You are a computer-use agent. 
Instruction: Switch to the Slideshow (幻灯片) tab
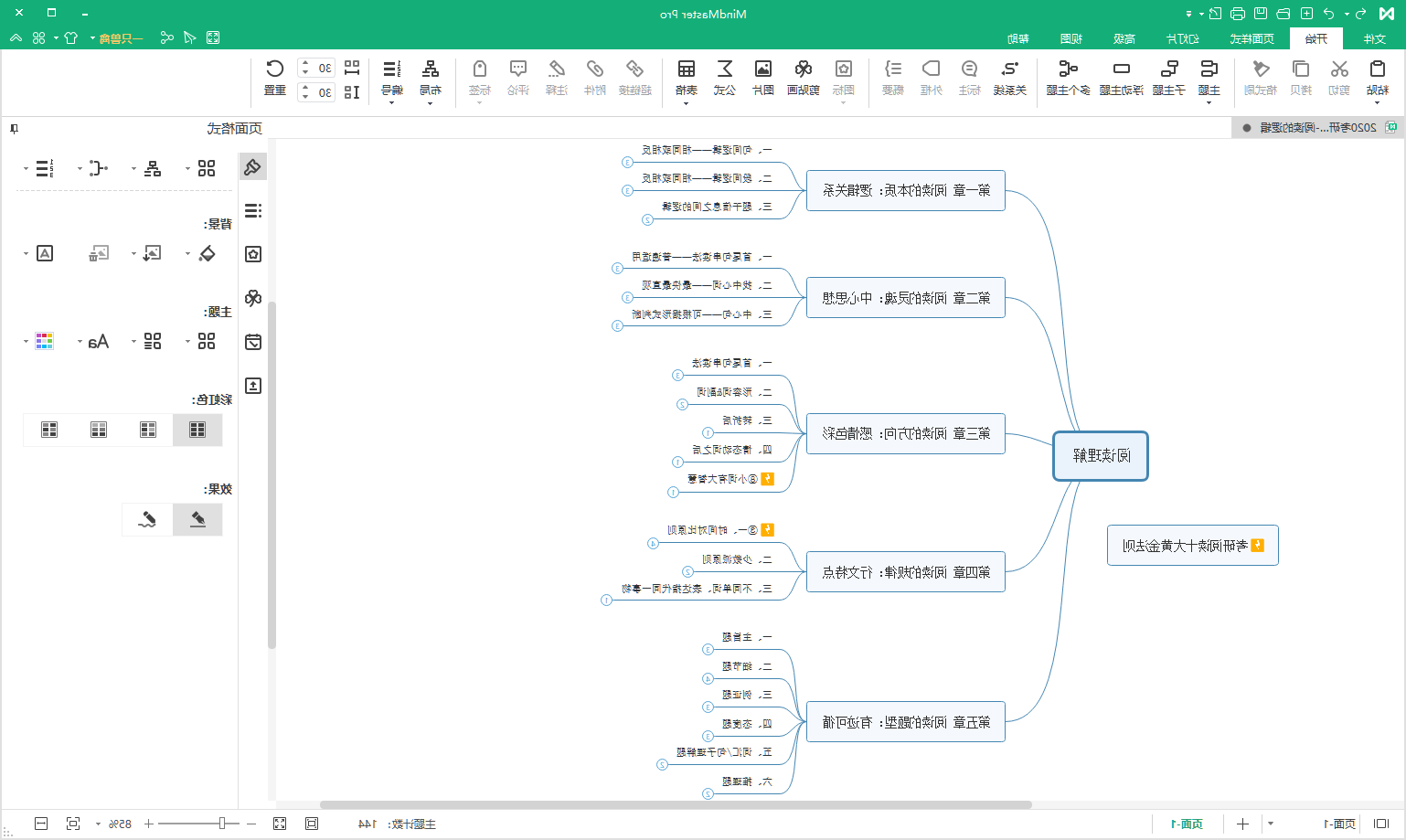[x=1182, y=38]
